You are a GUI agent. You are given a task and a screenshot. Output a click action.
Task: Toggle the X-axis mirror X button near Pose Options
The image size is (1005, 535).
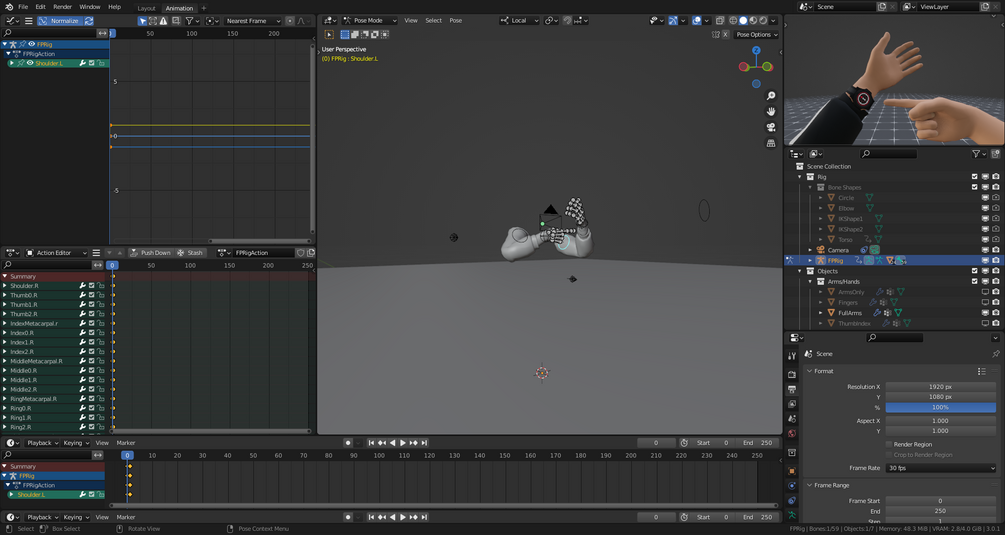pyautogui.click(x=725, y=35)
